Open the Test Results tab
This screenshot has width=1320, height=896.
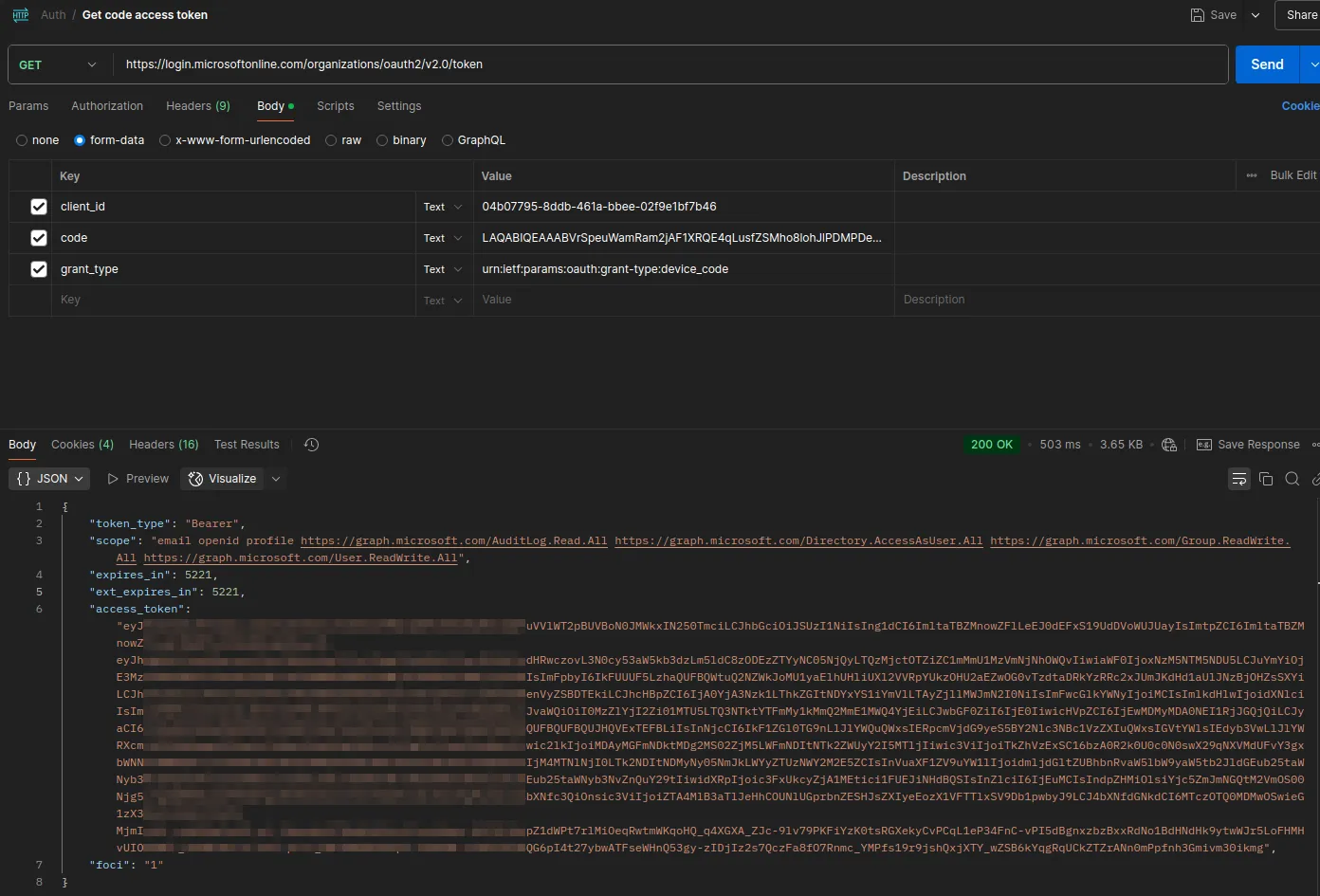[x=247, y=445]
